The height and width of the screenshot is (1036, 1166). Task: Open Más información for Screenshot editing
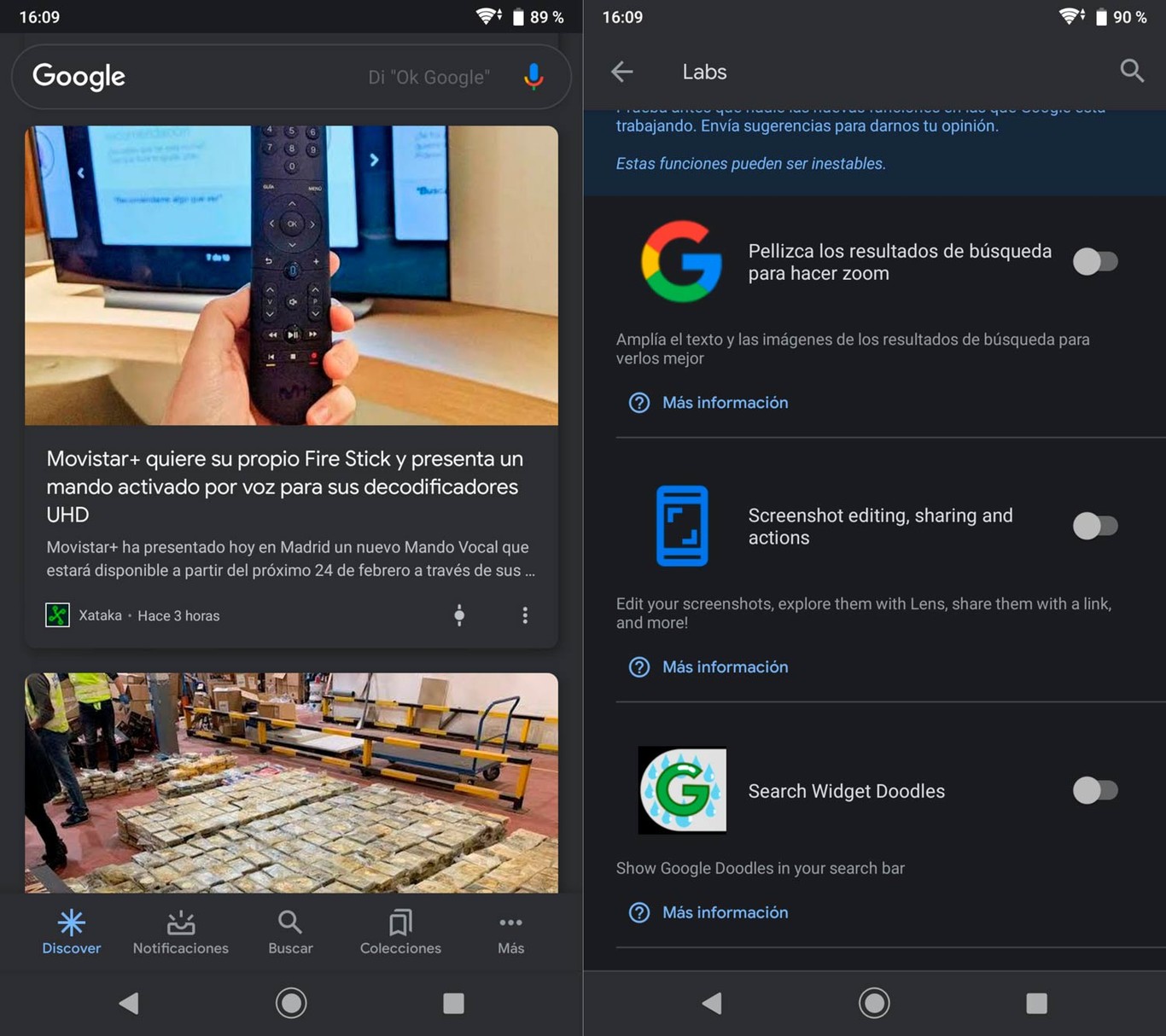(x=726, y=667)
